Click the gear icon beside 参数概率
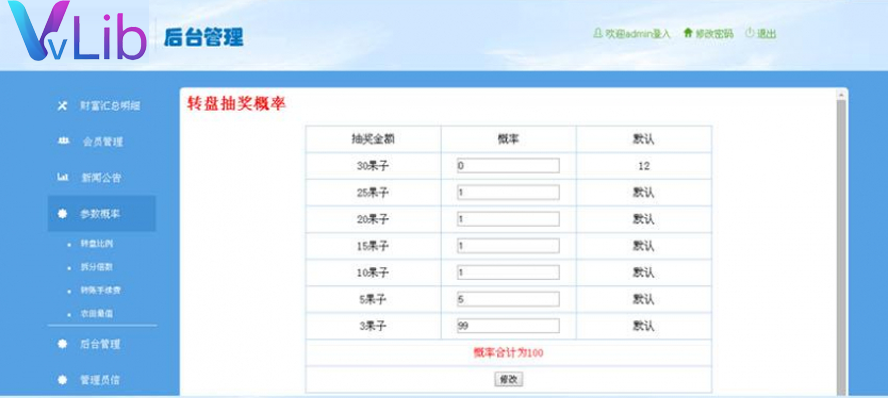 tap(62, 213)
